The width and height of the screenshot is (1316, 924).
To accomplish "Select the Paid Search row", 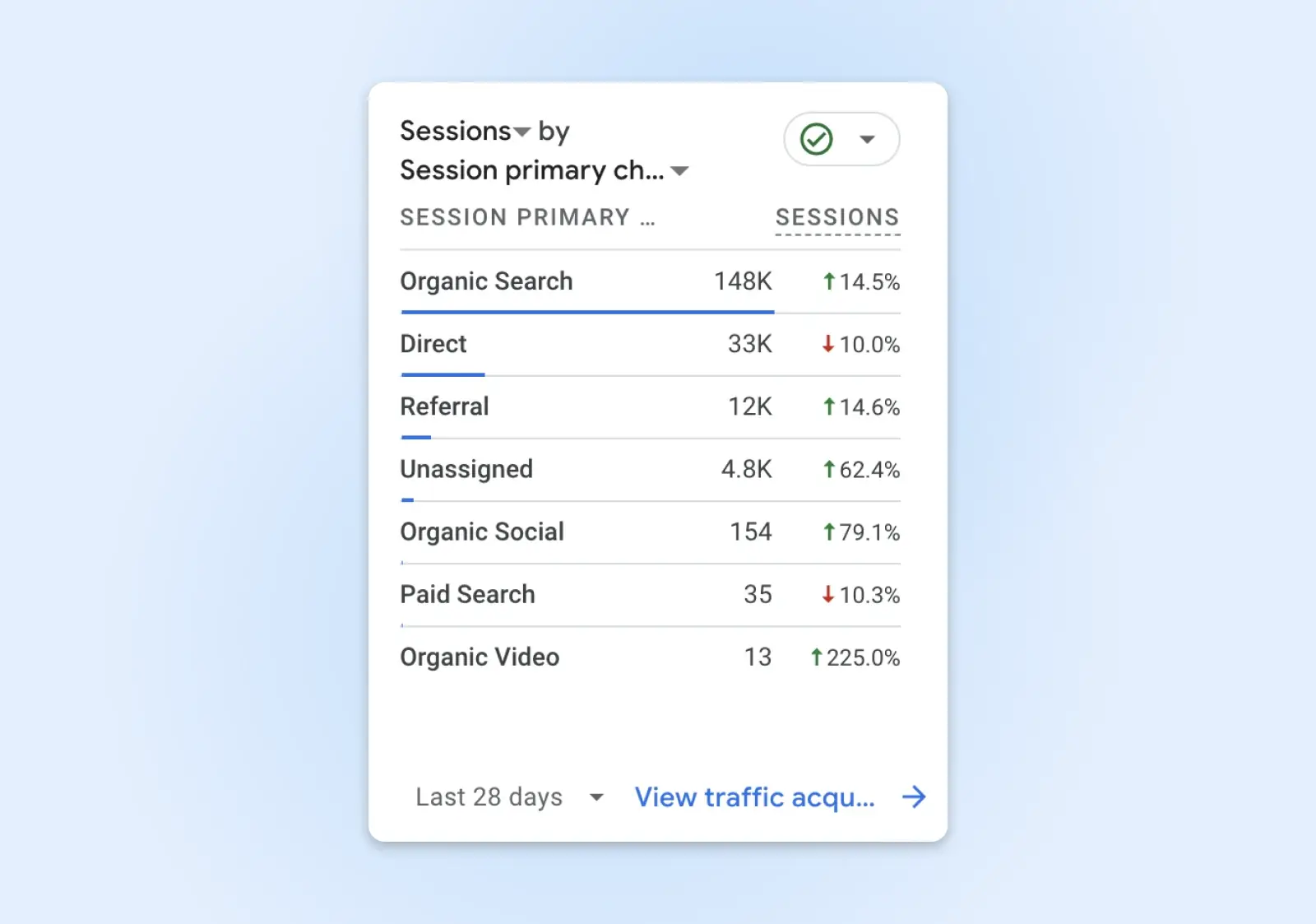I will point(467,594).
